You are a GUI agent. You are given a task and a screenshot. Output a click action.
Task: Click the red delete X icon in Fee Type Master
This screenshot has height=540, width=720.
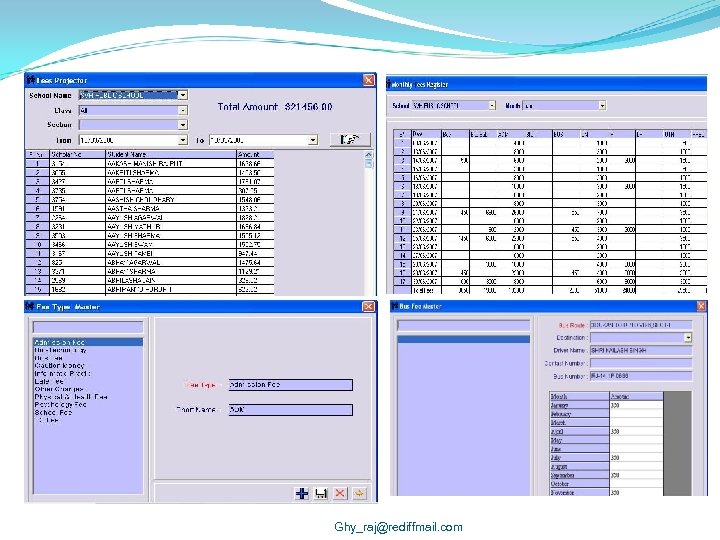(x=340, y=493)
